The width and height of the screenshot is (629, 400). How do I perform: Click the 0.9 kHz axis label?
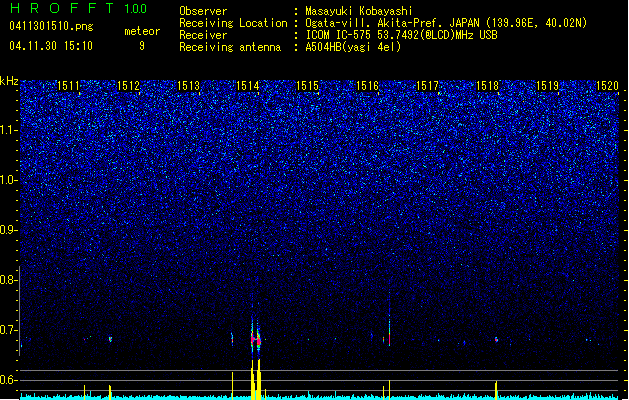pyautogui.click(x=9, y=230)
